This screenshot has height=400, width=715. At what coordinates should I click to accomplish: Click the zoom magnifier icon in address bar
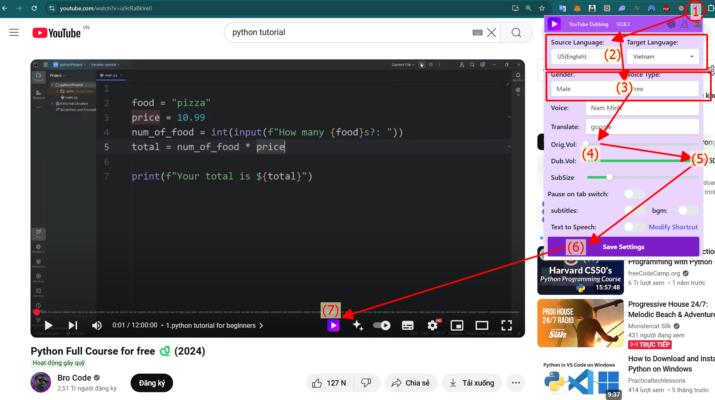coord(528,8)
